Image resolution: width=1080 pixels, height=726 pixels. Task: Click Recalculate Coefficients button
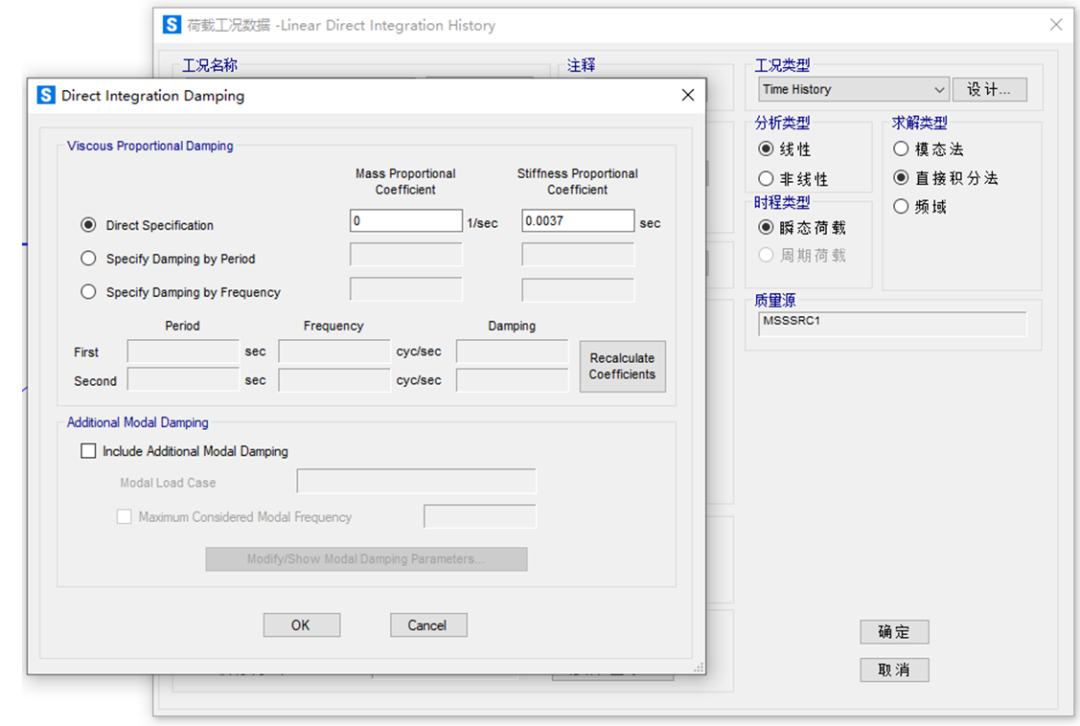pos(622,366)
